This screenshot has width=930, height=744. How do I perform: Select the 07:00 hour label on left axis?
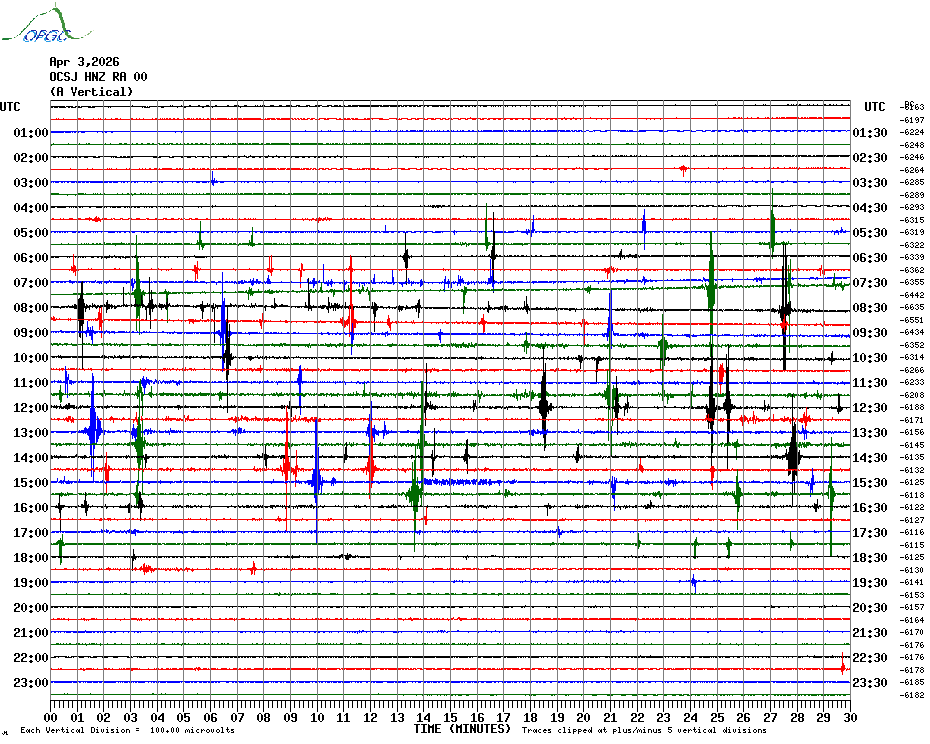pos(31,283)
